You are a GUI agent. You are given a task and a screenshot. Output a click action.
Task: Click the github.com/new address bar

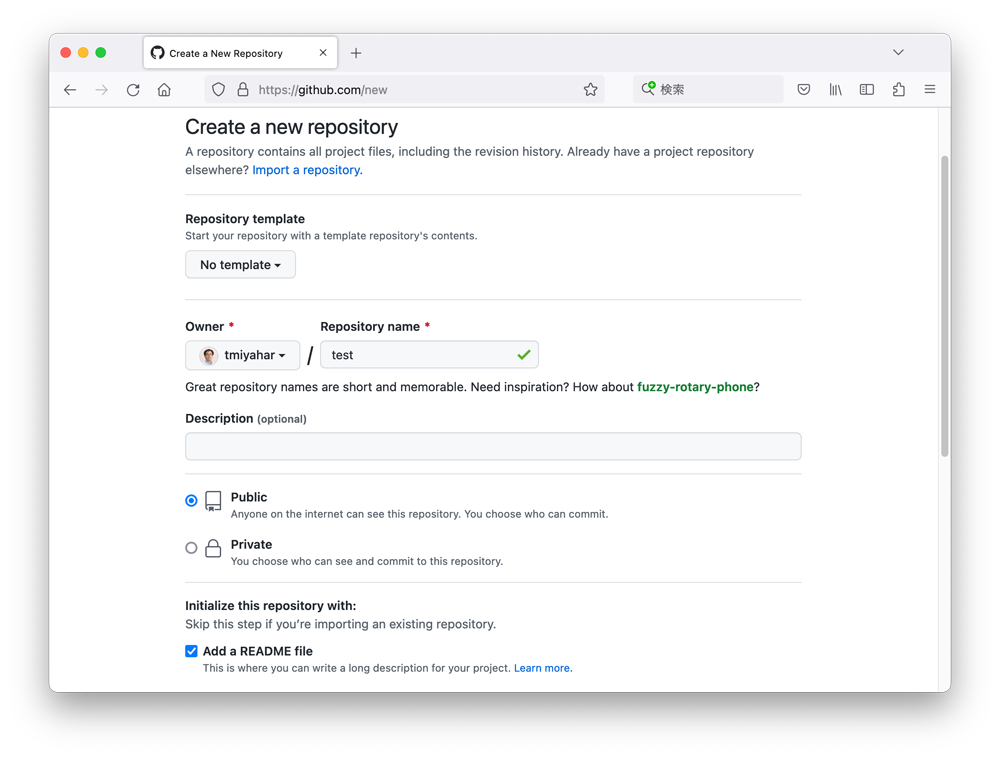(404, 90)
